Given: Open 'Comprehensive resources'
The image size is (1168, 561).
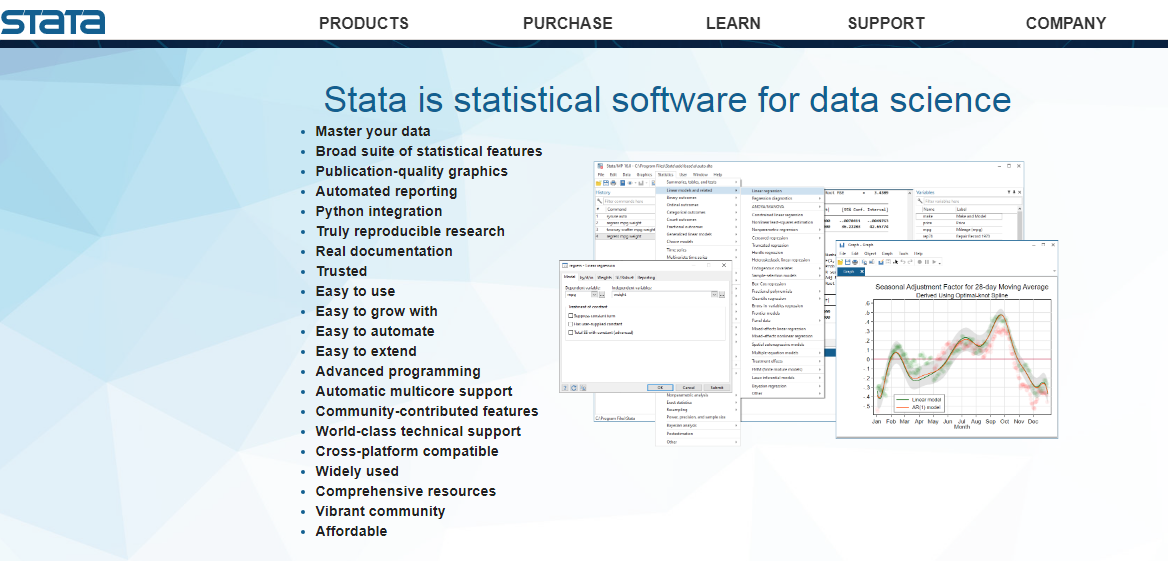Looking at the screenshot, I should [x=405, y=492].
